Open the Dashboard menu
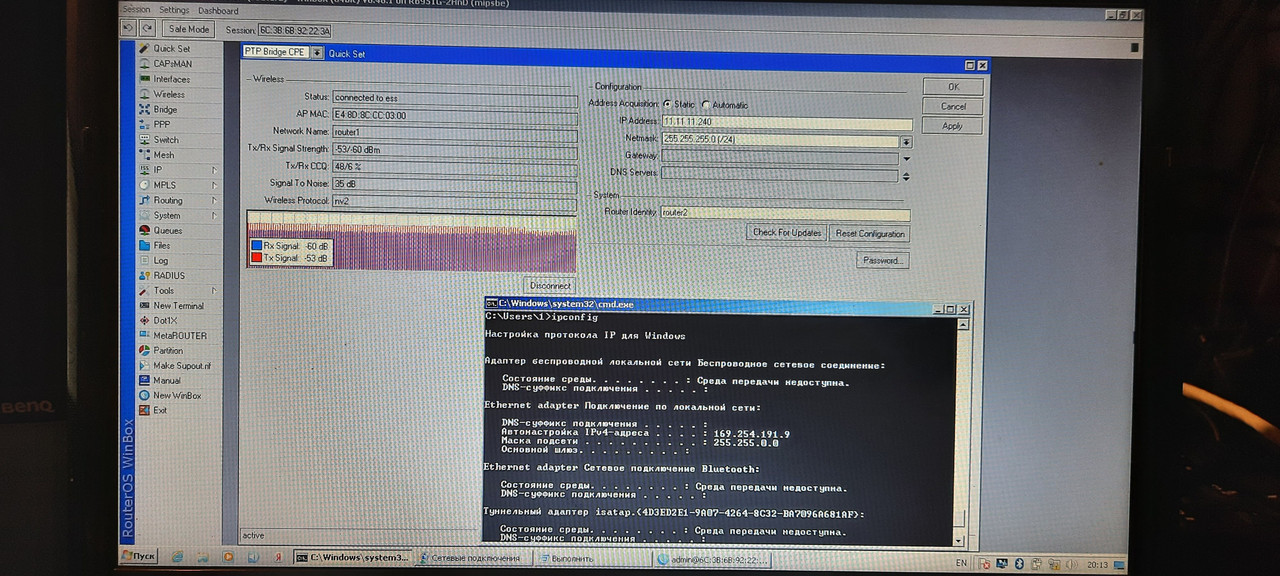This screenshot has height=576, width=1280. pos(218,10)
